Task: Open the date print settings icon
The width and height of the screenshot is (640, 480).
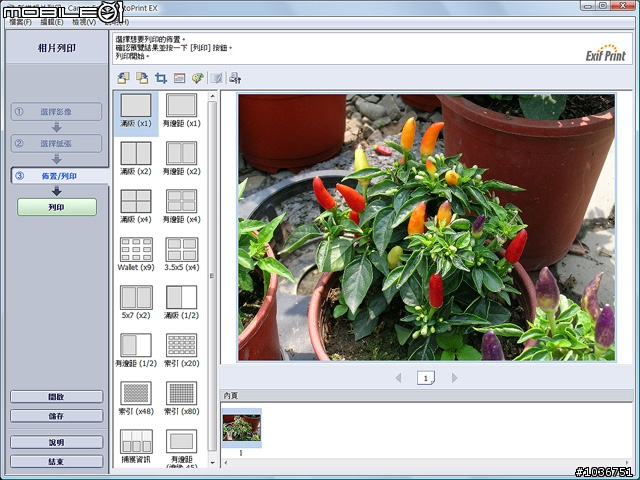Action: tap(179, 78)
